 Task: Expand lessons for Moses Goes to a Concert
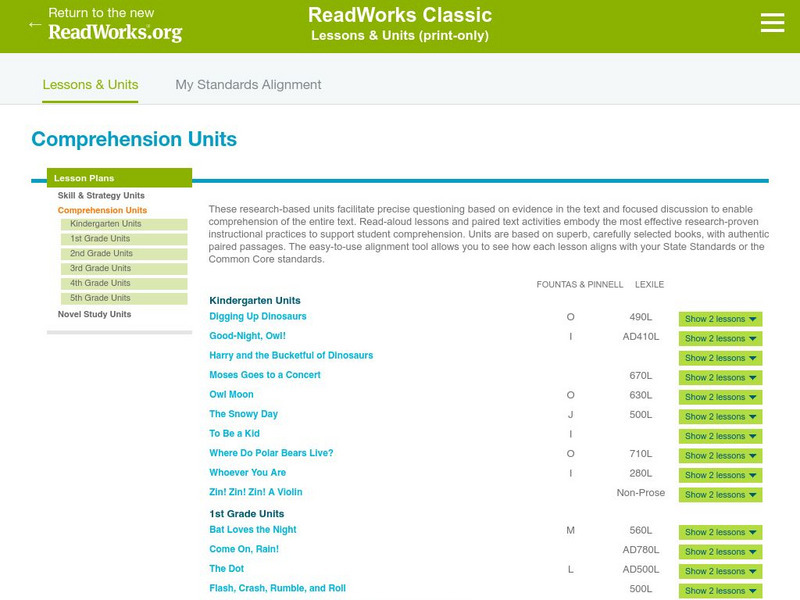(x=720, y=378)
